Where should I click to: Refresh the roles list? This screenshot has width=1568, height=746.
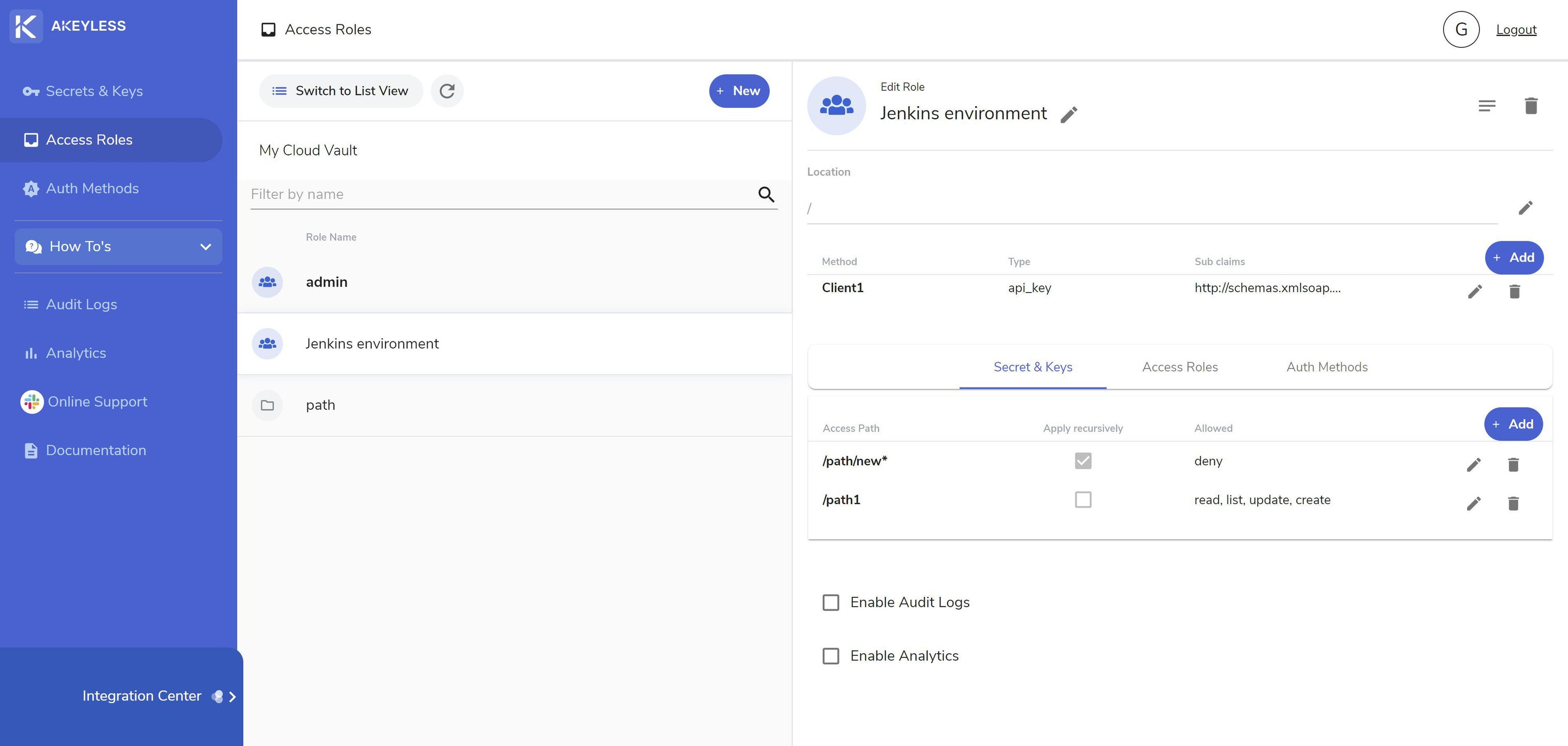[x=447, y=91]
